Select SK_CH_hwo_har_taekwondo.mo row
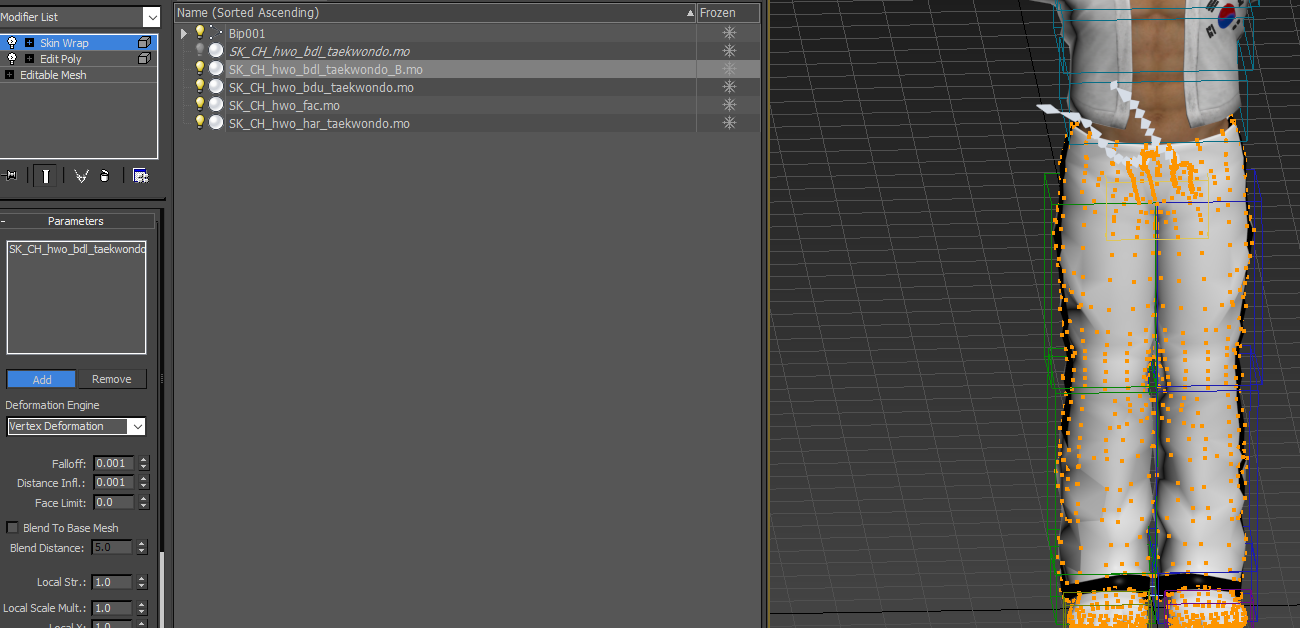This screenshot has height=628, width=1300. [467, 123]
